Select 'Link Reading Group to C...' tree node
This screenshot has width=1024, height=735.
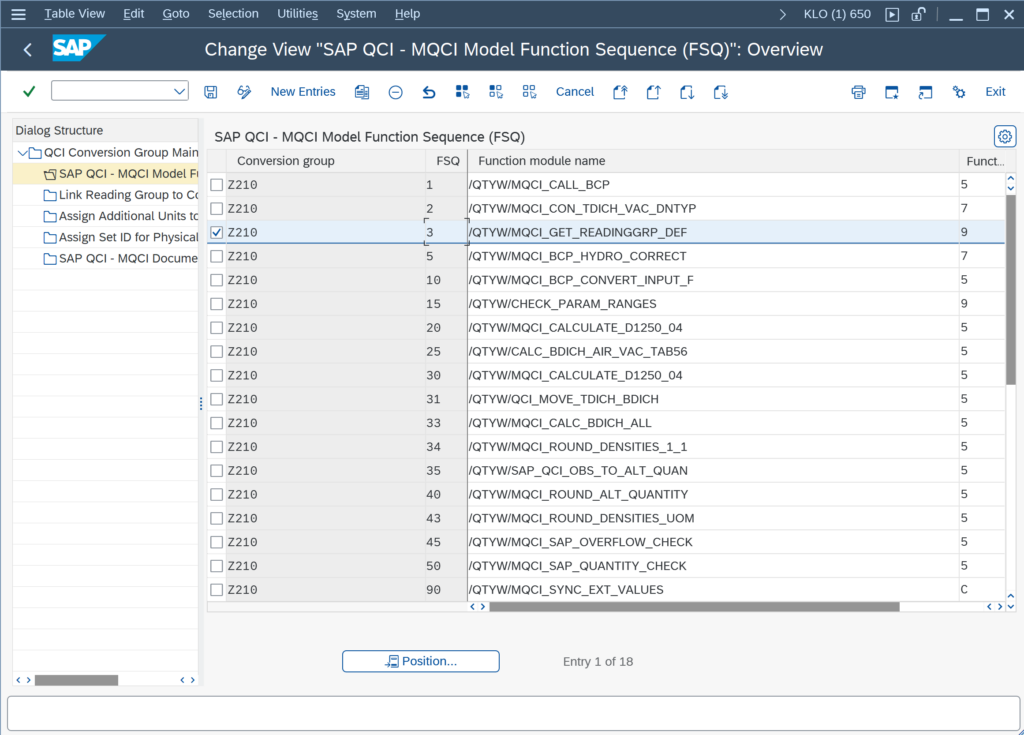(121, 195)
